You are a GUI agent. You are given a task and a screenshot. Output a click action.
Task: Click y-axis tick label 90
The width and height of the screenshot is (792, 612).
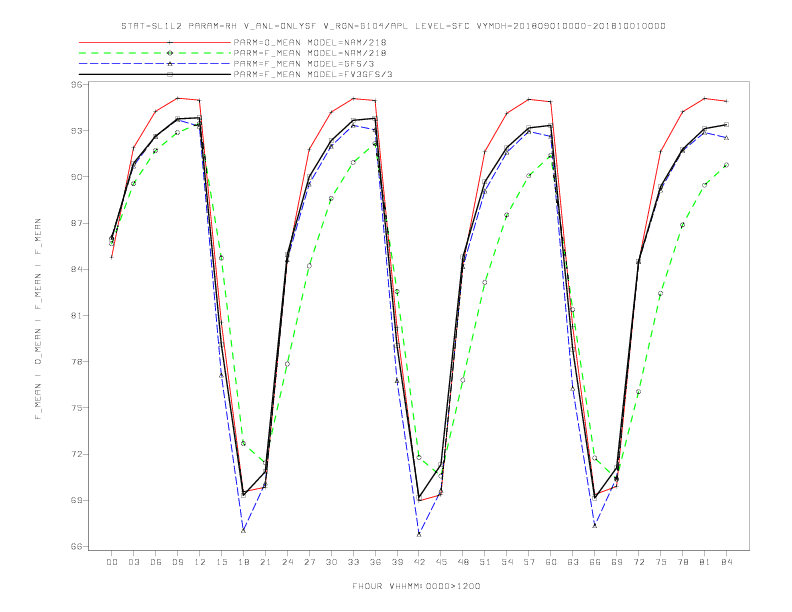click(76, 177)
